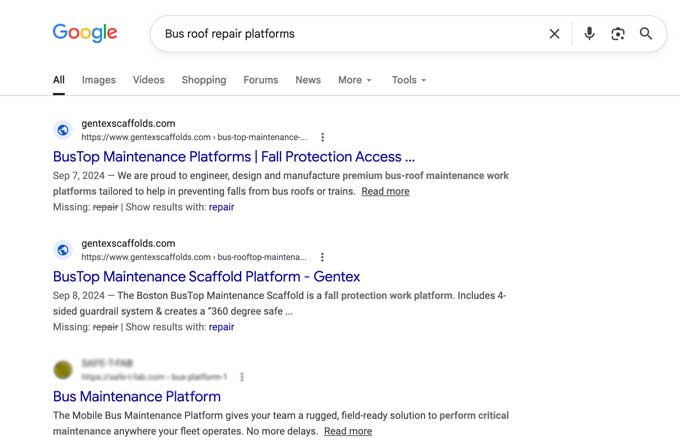This screenshot has width=680, height=444.
Task: Click globe favicon of second gentexscaffolds result
Action: pyautogui.click(x=63, y=250)
